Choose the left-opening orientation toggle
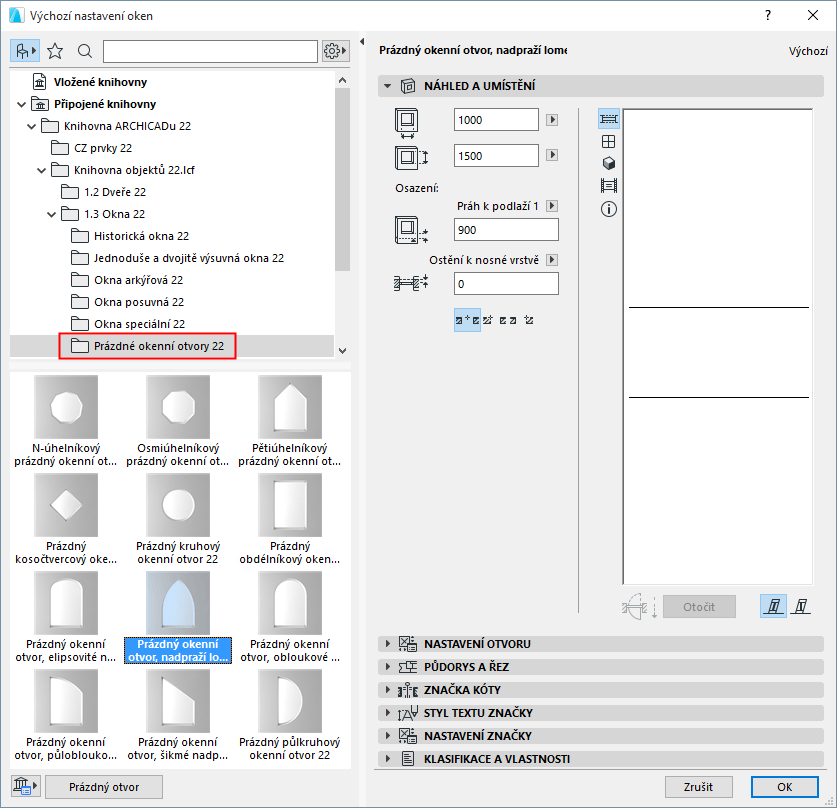The image size is (837, 808). (773, 607)
